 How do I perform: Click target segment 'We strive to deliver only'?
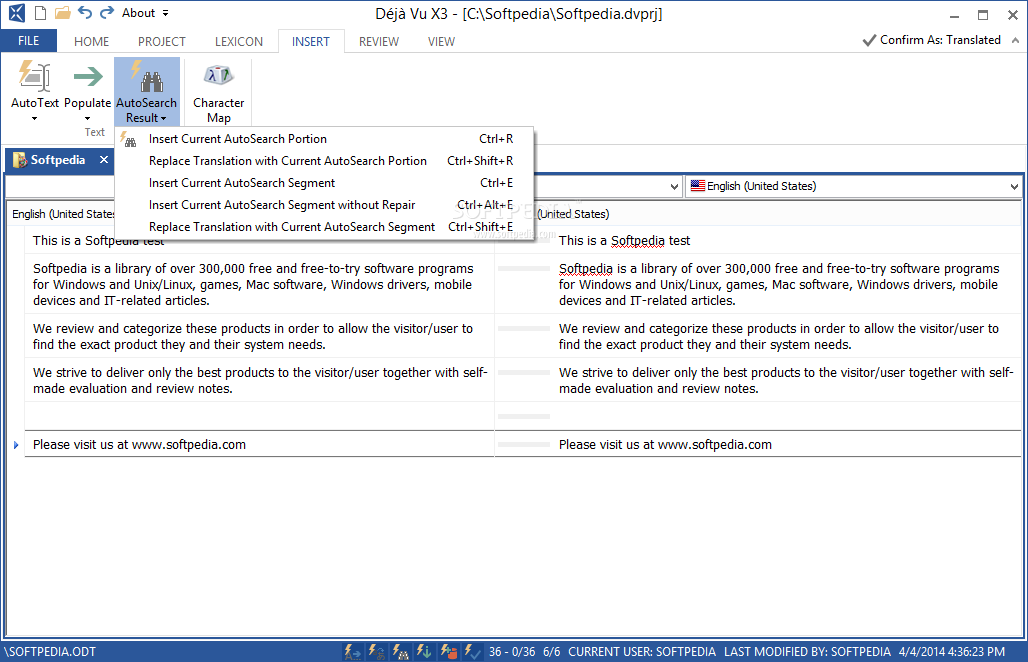785,380
